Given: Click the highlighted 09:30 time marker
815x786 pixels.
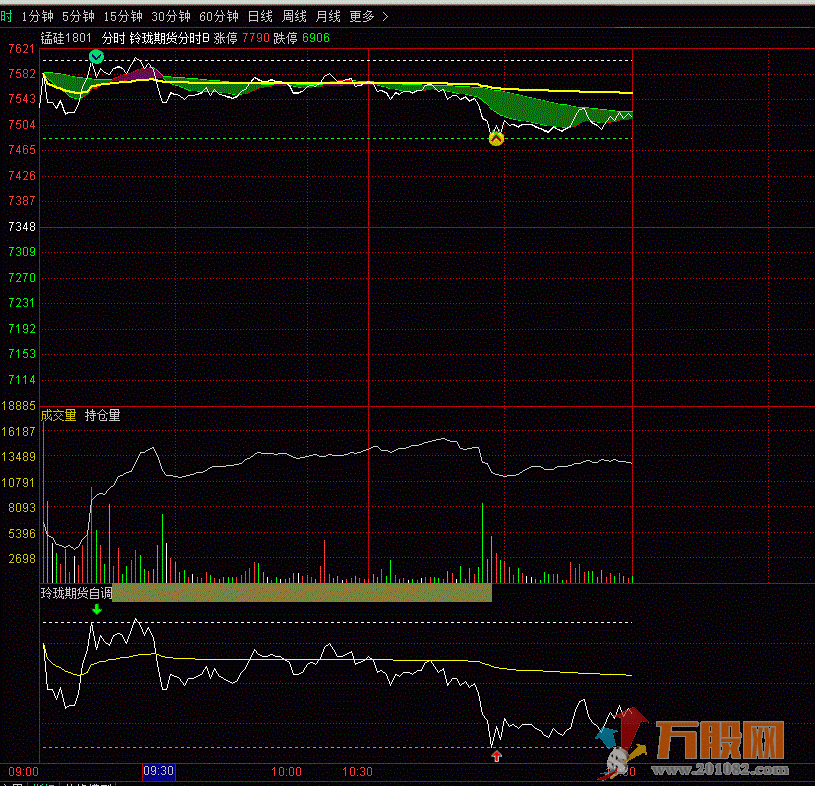Looking at the screenshot, I should (159, 772).
